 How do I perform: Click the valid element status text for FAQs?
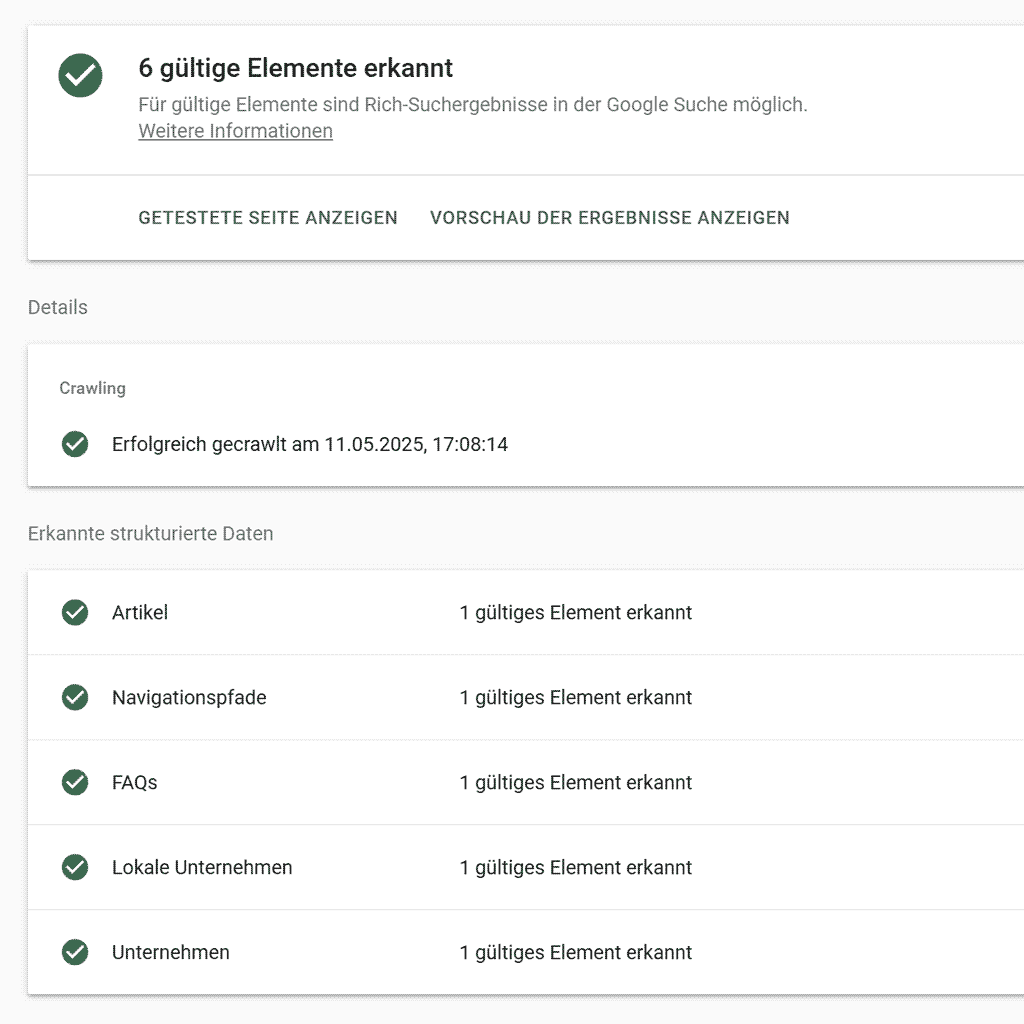576,782
